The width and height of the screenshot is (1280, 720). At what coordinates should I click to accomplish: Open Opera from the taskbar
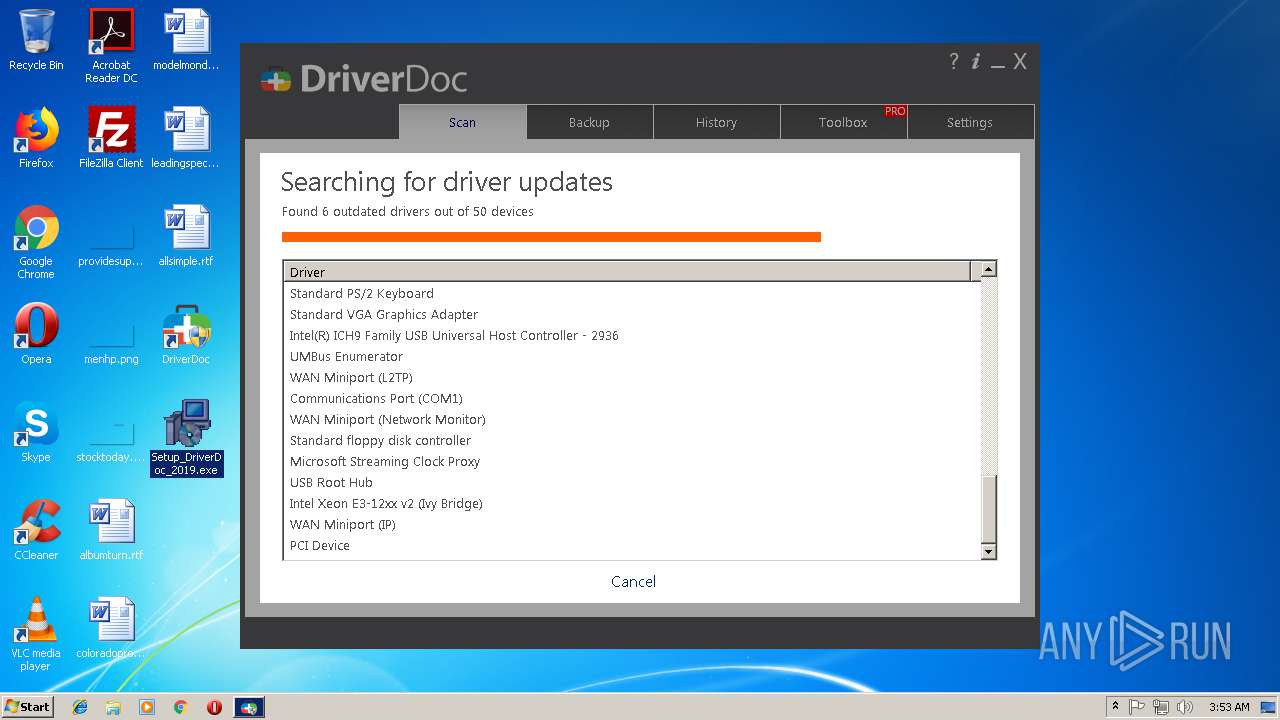(214, 707)
